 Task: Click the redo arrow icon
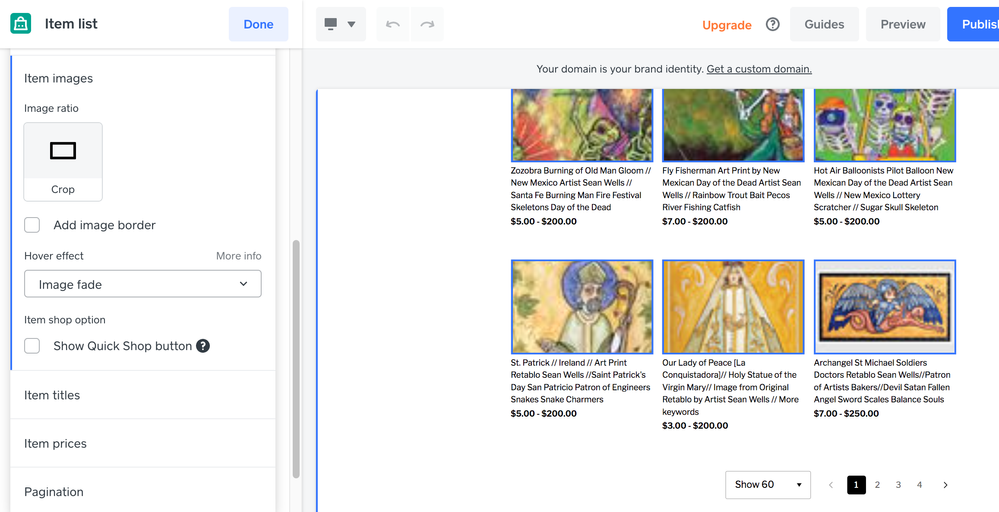point(427,24)
